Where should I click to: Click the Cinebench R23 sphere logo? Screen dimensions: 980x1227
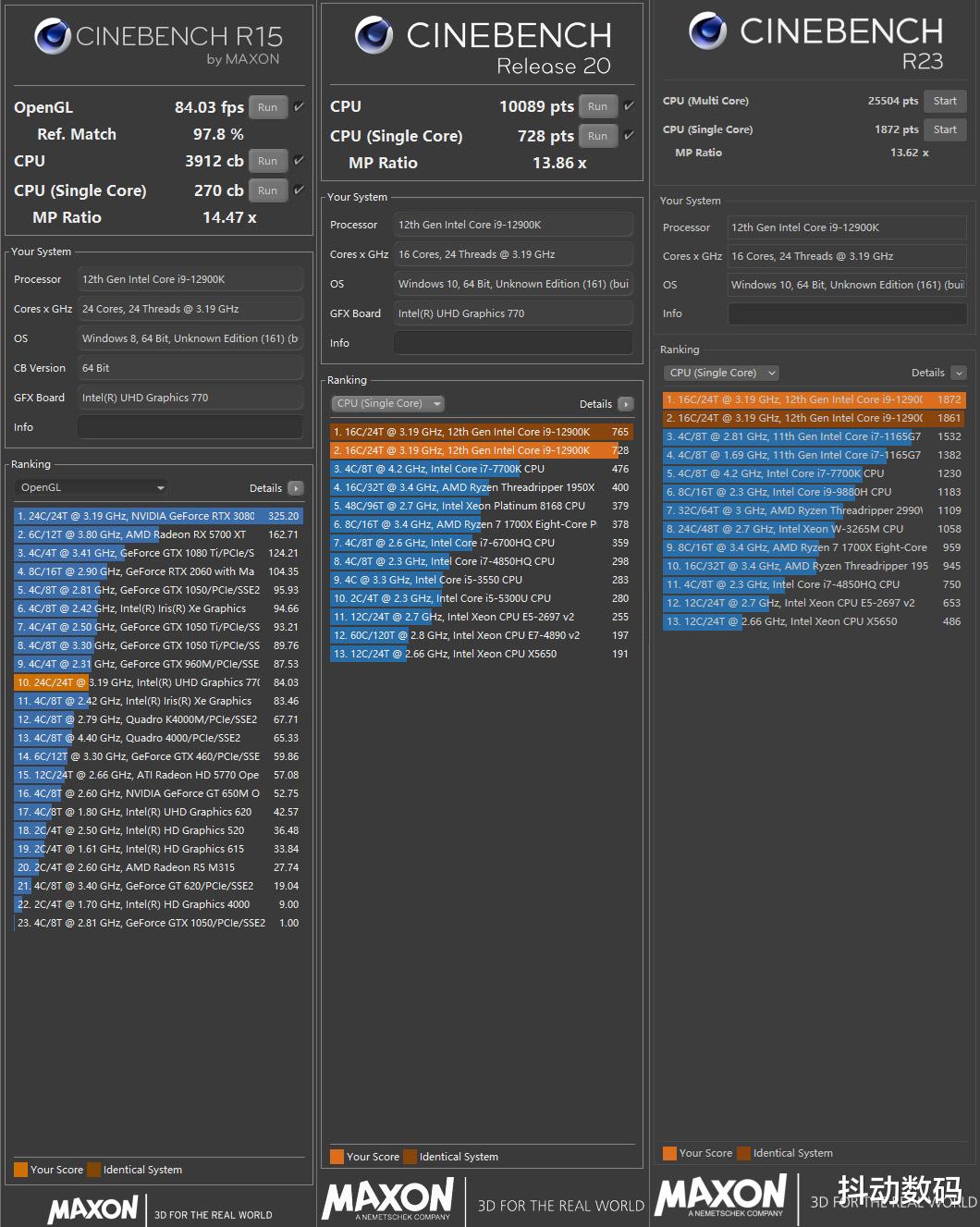coord(708,31)
